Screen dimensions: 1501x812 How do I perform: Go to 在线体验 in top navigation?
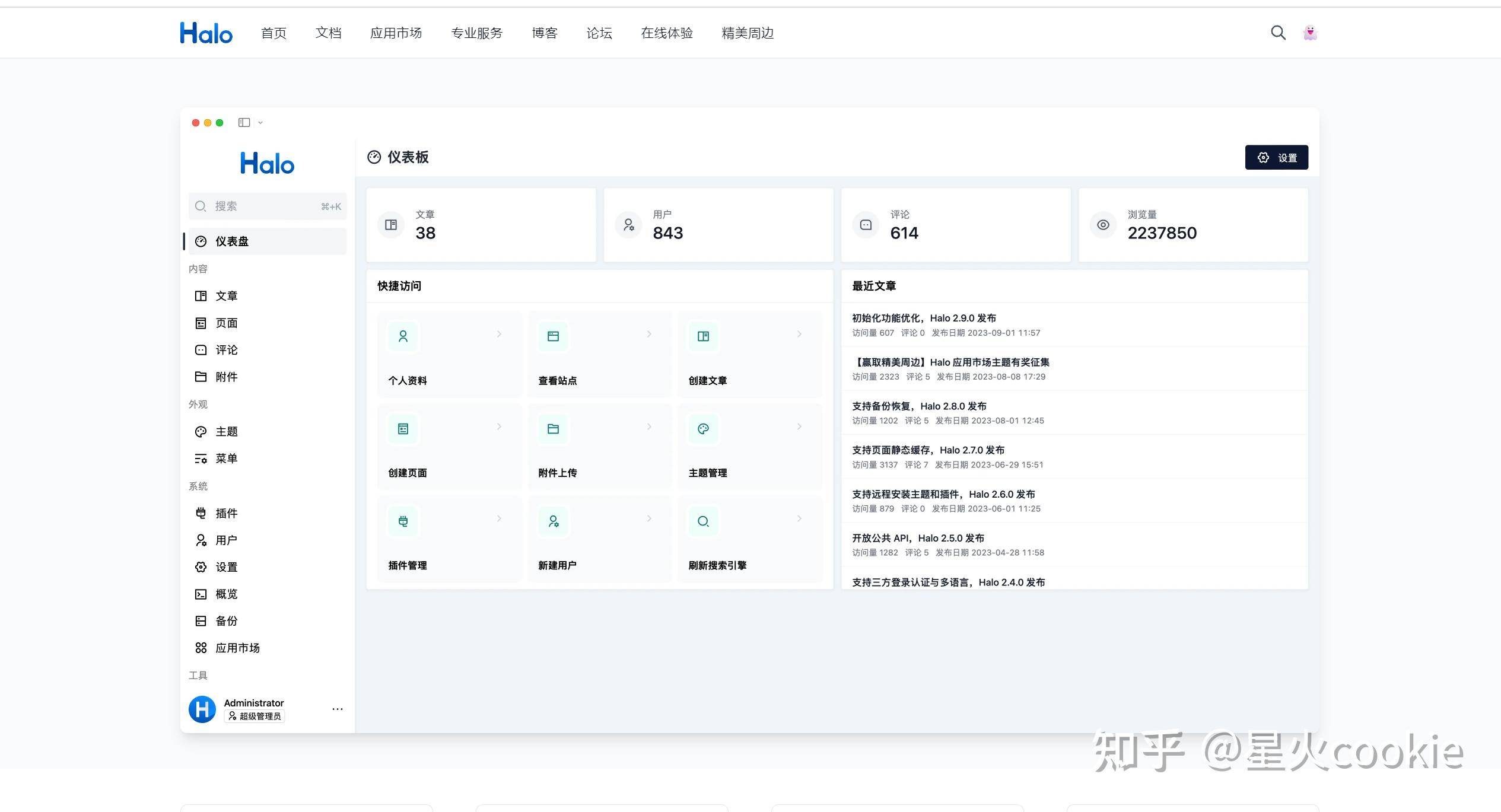pos(667,33)
